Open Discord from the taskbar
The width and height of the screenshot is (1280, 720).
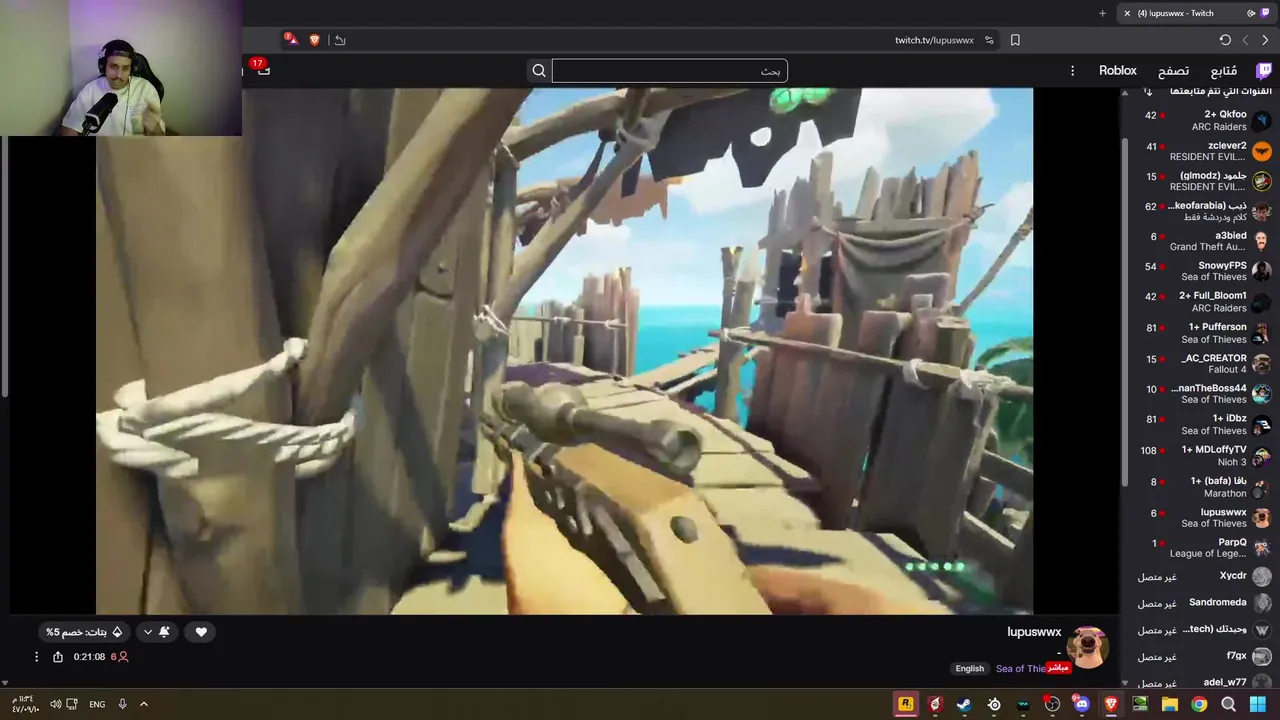point(1081,704)
